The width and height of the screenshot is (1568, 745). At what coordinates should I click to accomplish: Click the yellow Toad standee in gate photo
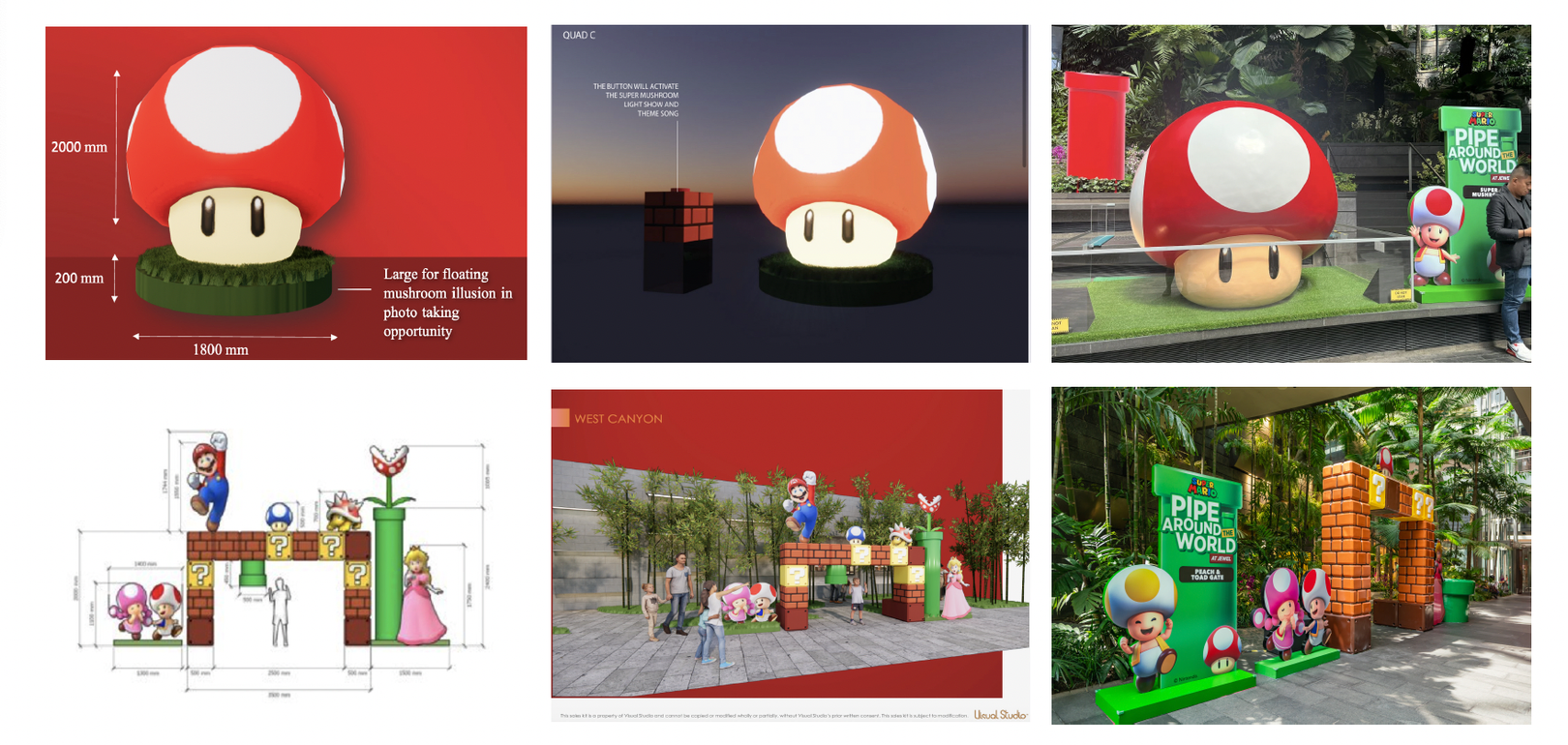pos(1142,627)
